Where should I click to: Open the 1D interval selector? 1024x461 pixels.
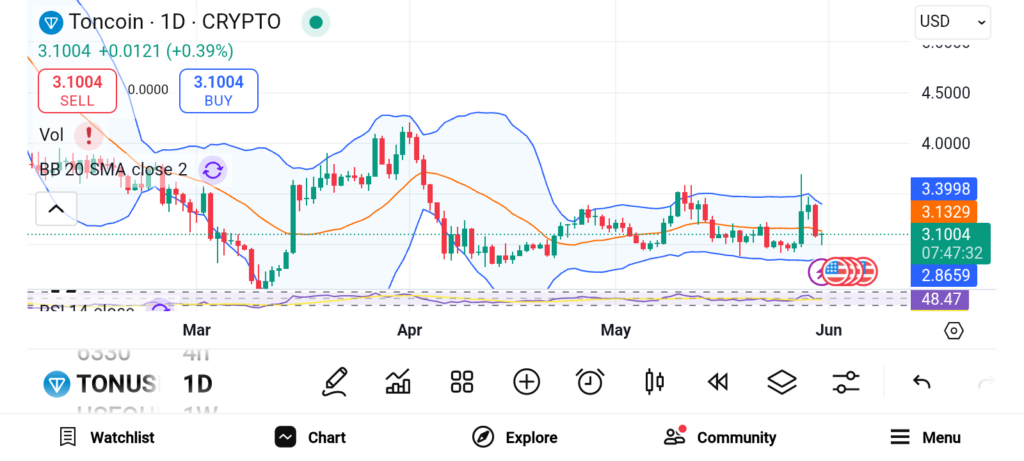click(x=197, y=383)
